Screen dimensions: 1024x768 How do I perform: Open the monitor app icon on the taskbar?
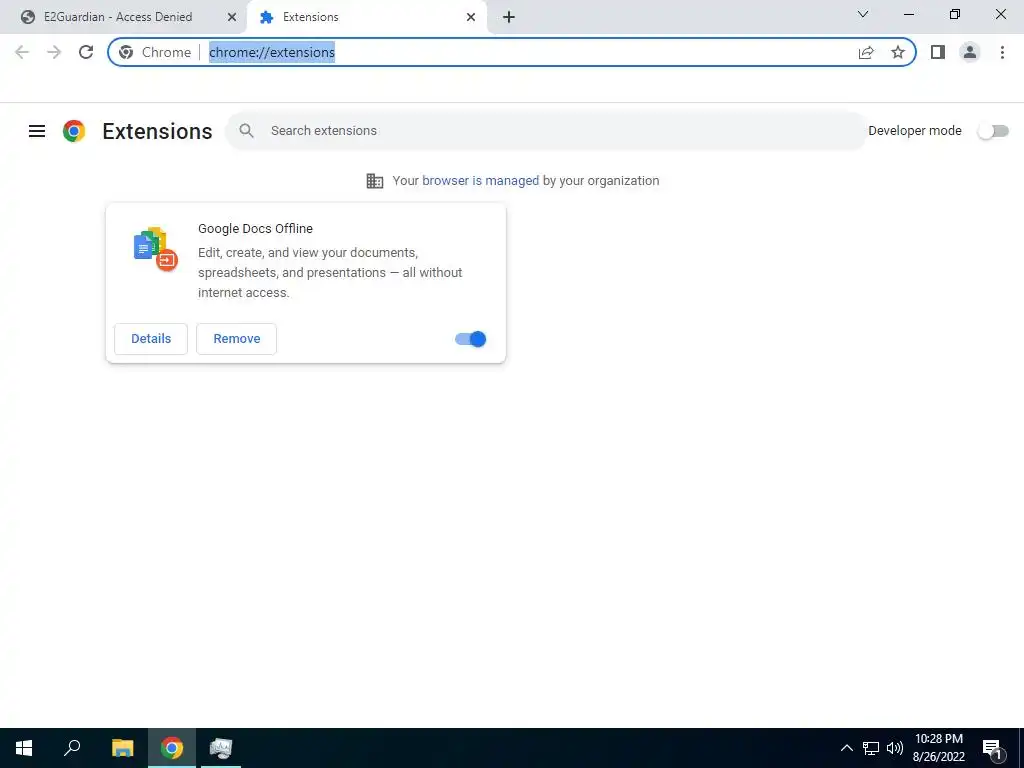click(221, 748)
